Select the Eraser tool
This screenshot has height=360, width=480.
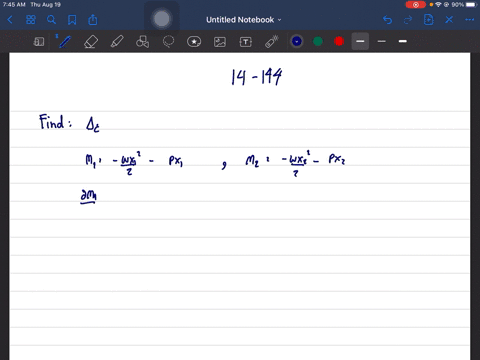click(91, 42)
